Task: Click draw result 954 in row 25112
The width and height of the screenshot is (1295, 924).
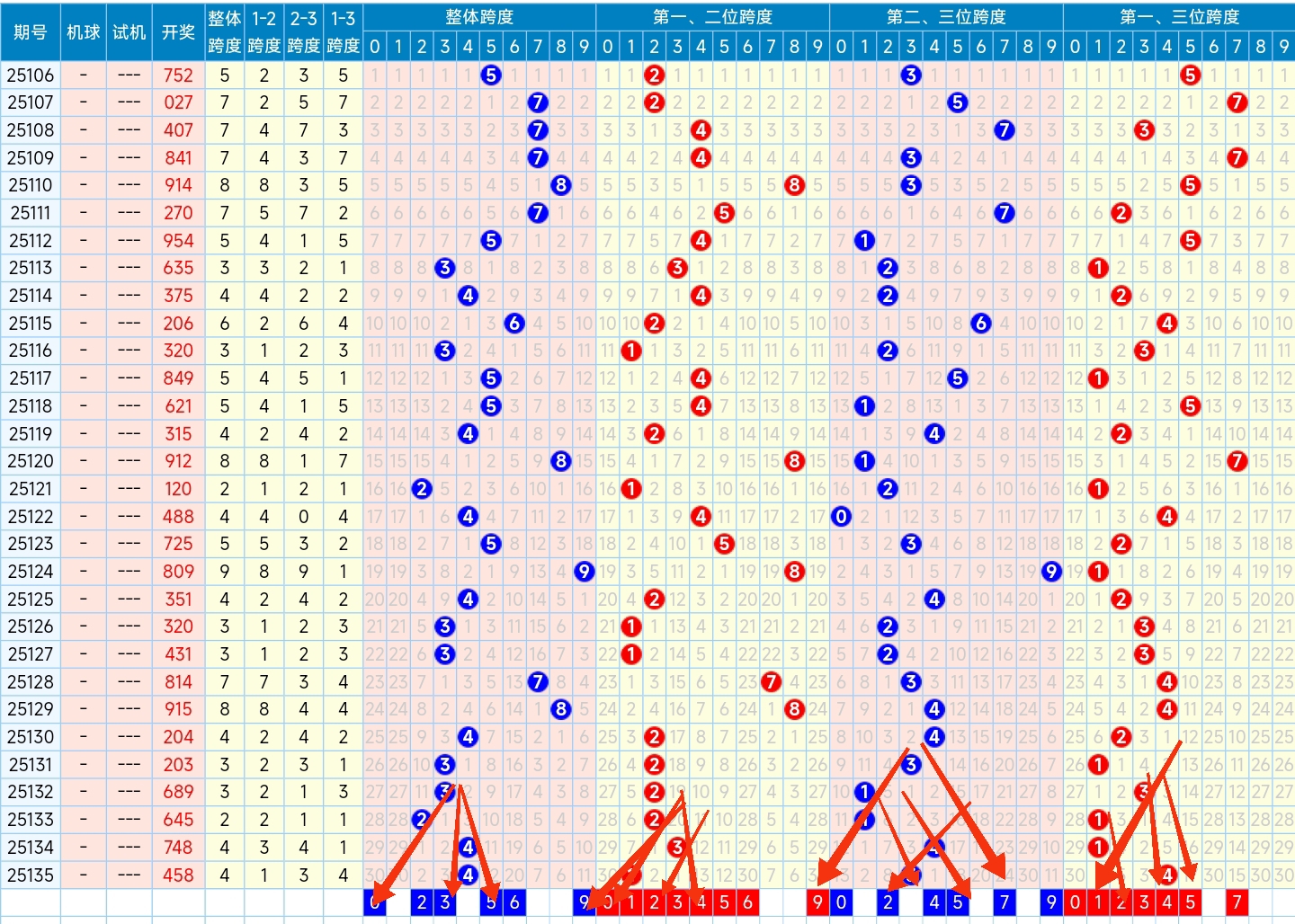Action: click(x=178, y=241)
